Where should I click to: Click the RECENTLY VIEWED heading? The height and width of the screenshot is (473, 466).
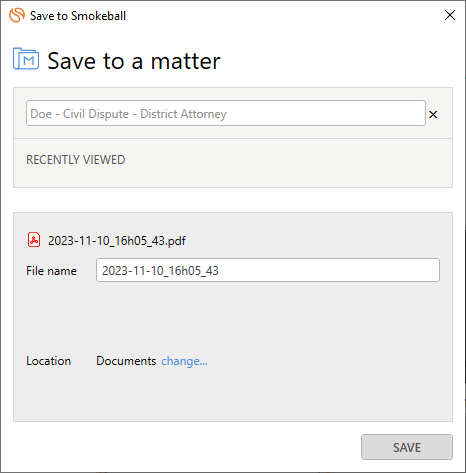pos(76,160)
